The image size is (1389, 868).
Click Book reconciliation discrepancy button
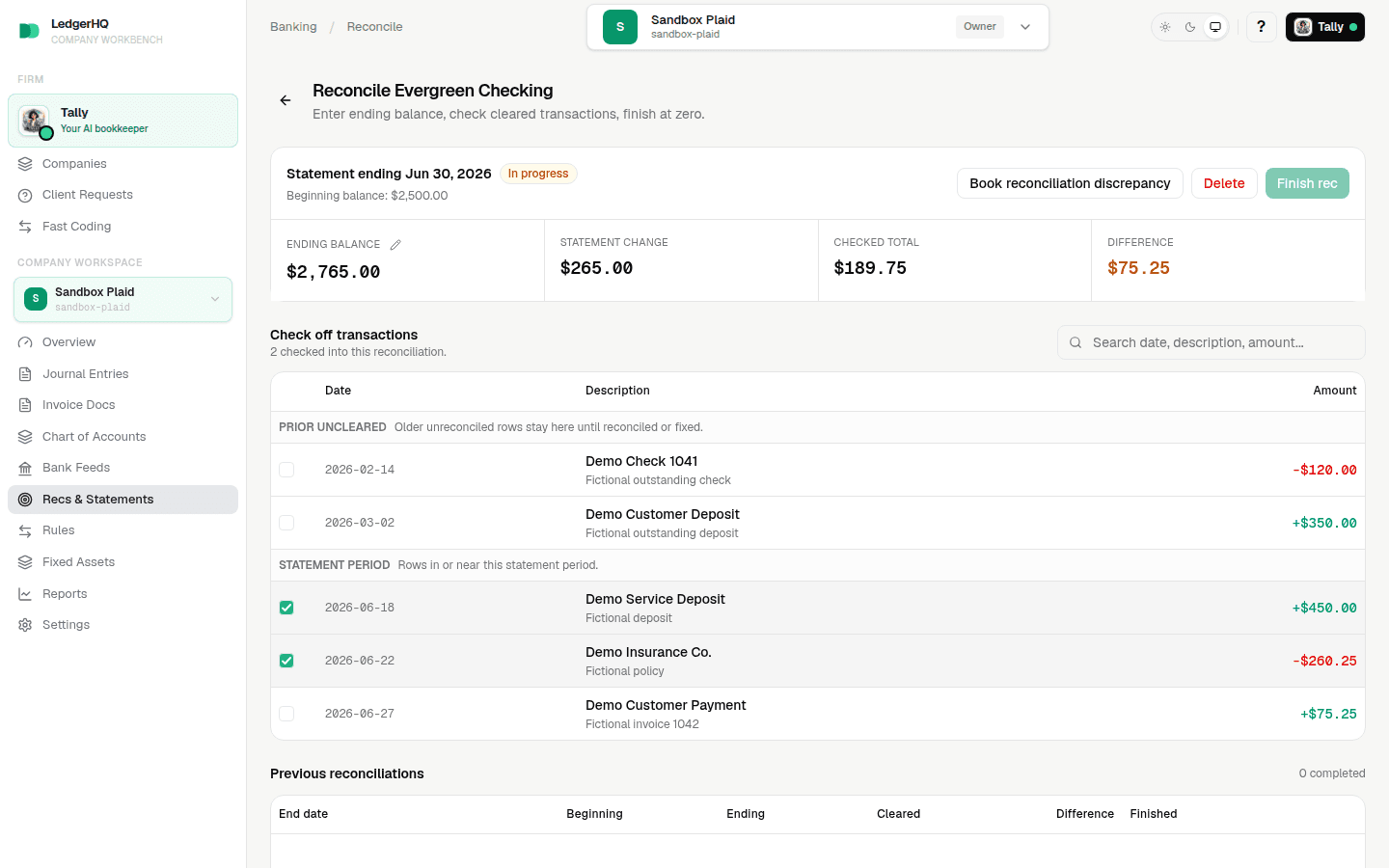1070,183
